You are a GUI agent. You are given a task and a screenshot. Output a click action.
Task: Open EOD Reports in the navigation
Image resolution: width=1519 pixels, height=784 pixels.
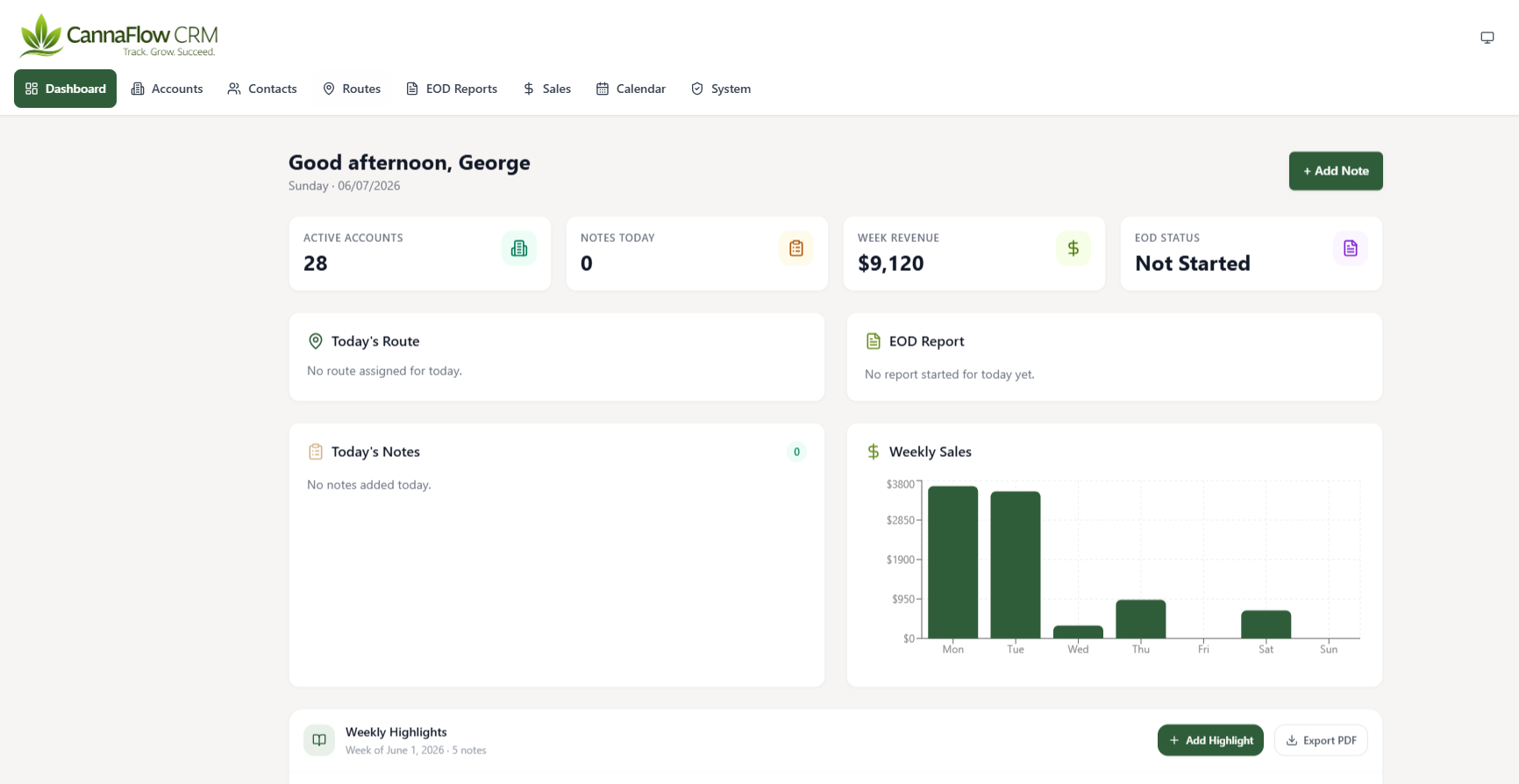(x=452, y=89)
